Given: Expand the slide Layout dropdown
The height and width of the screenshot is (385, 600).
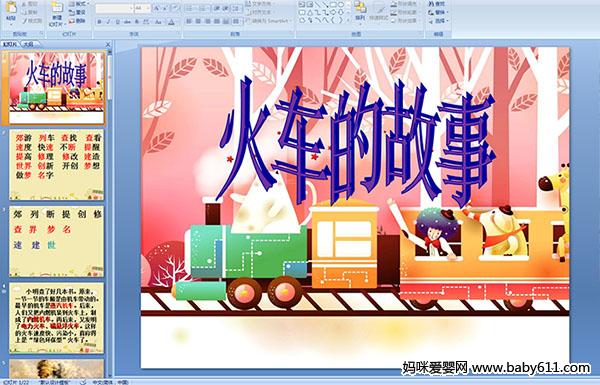Looking at the screenshot, I should 78,4.
